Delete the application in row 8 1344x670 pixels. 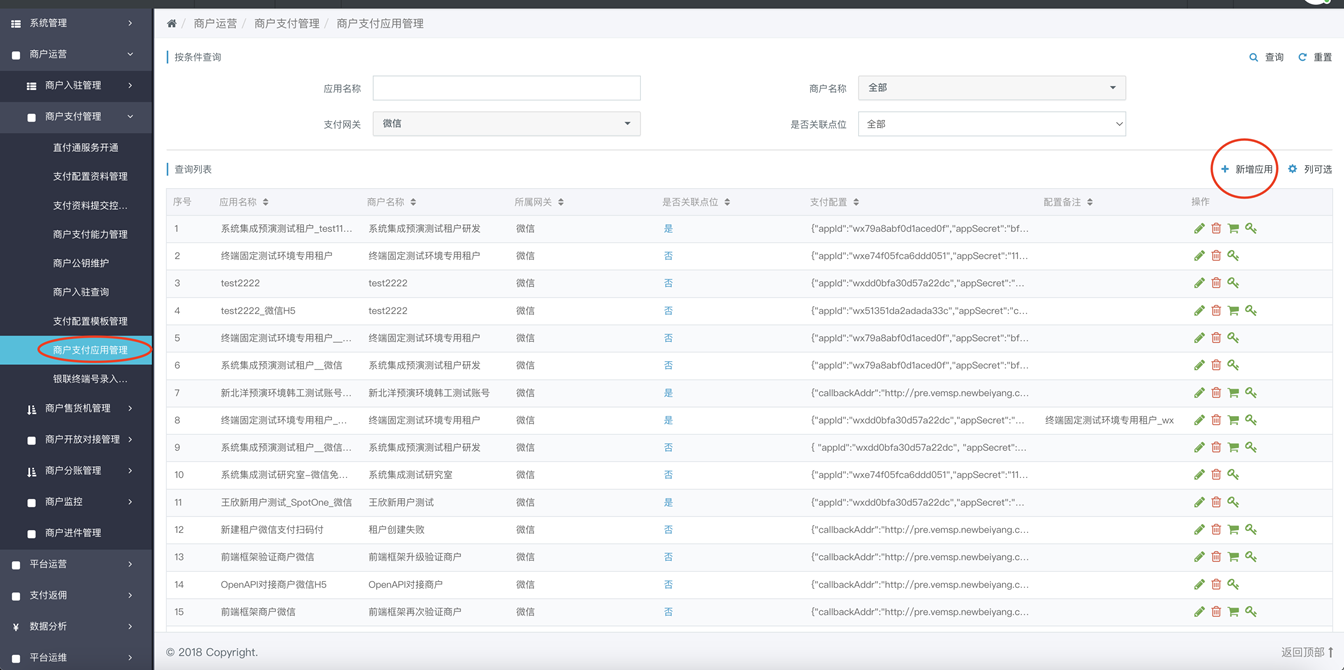[1216, 420]
